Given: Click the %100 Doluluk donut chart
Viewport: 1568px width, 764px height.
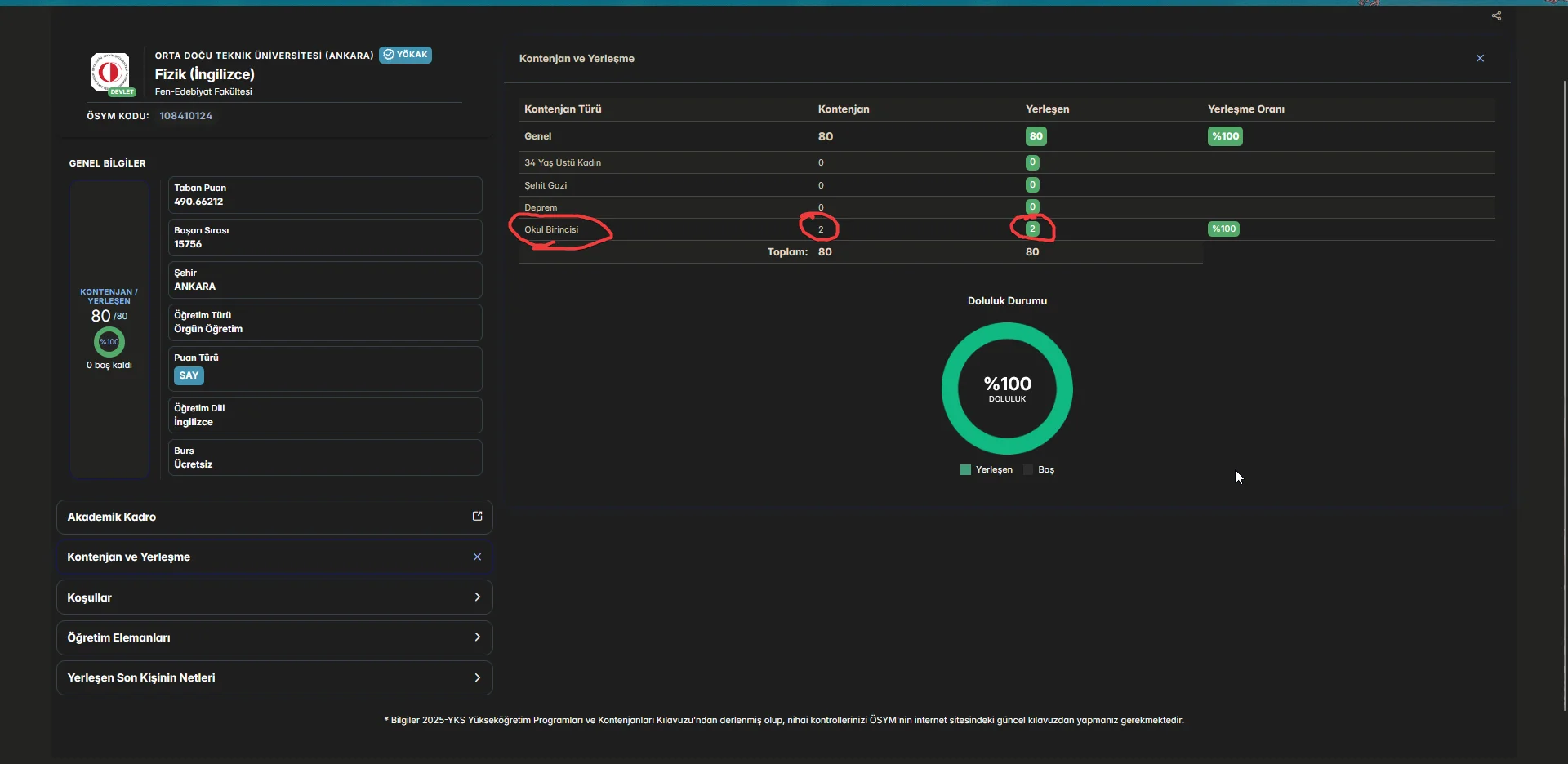Looking at the screenshot, I should [x=1007, y=389].
